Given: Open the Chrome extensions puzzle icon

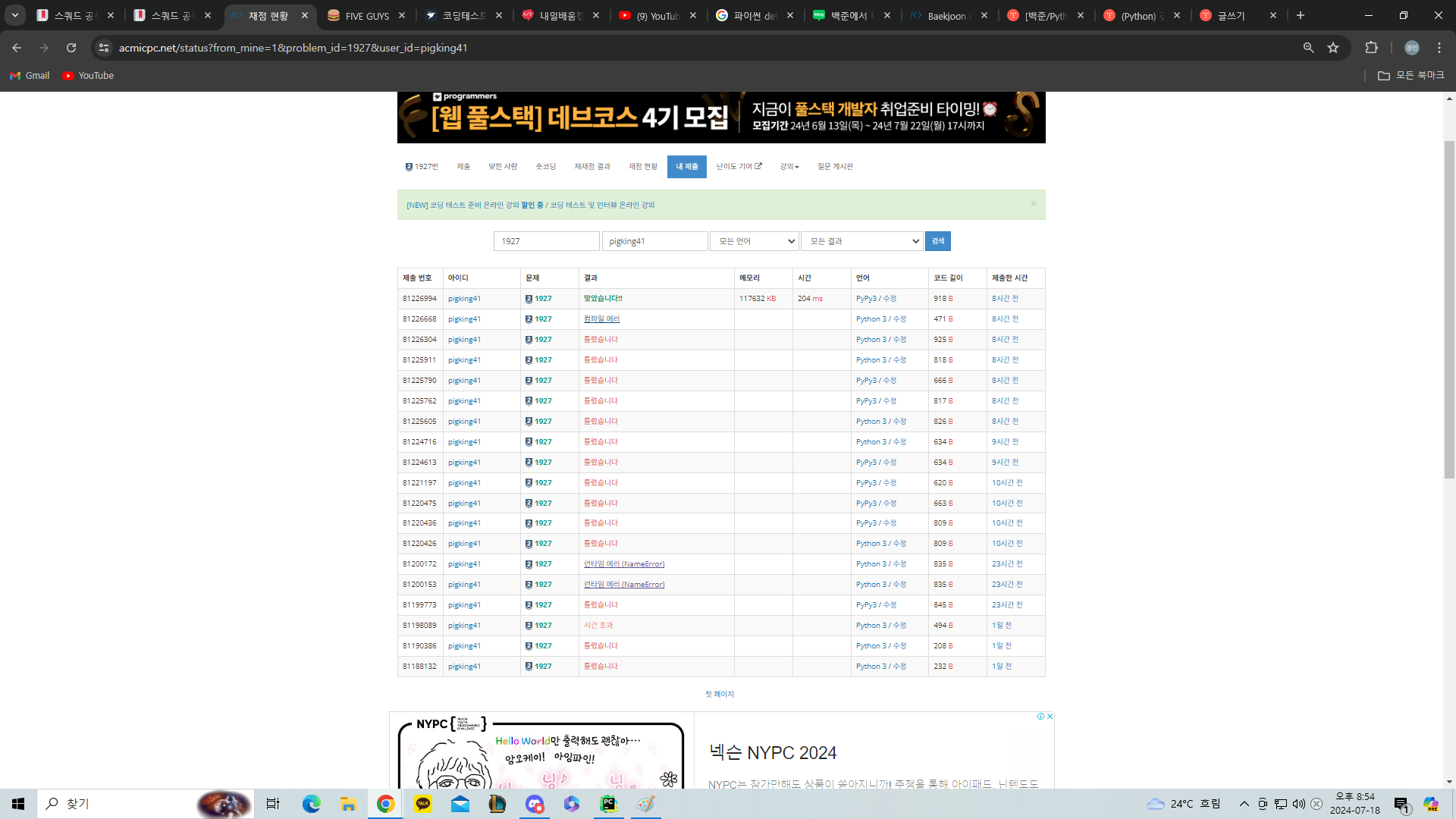Looking at the screenshot, I should click(x=1371, y=48).
